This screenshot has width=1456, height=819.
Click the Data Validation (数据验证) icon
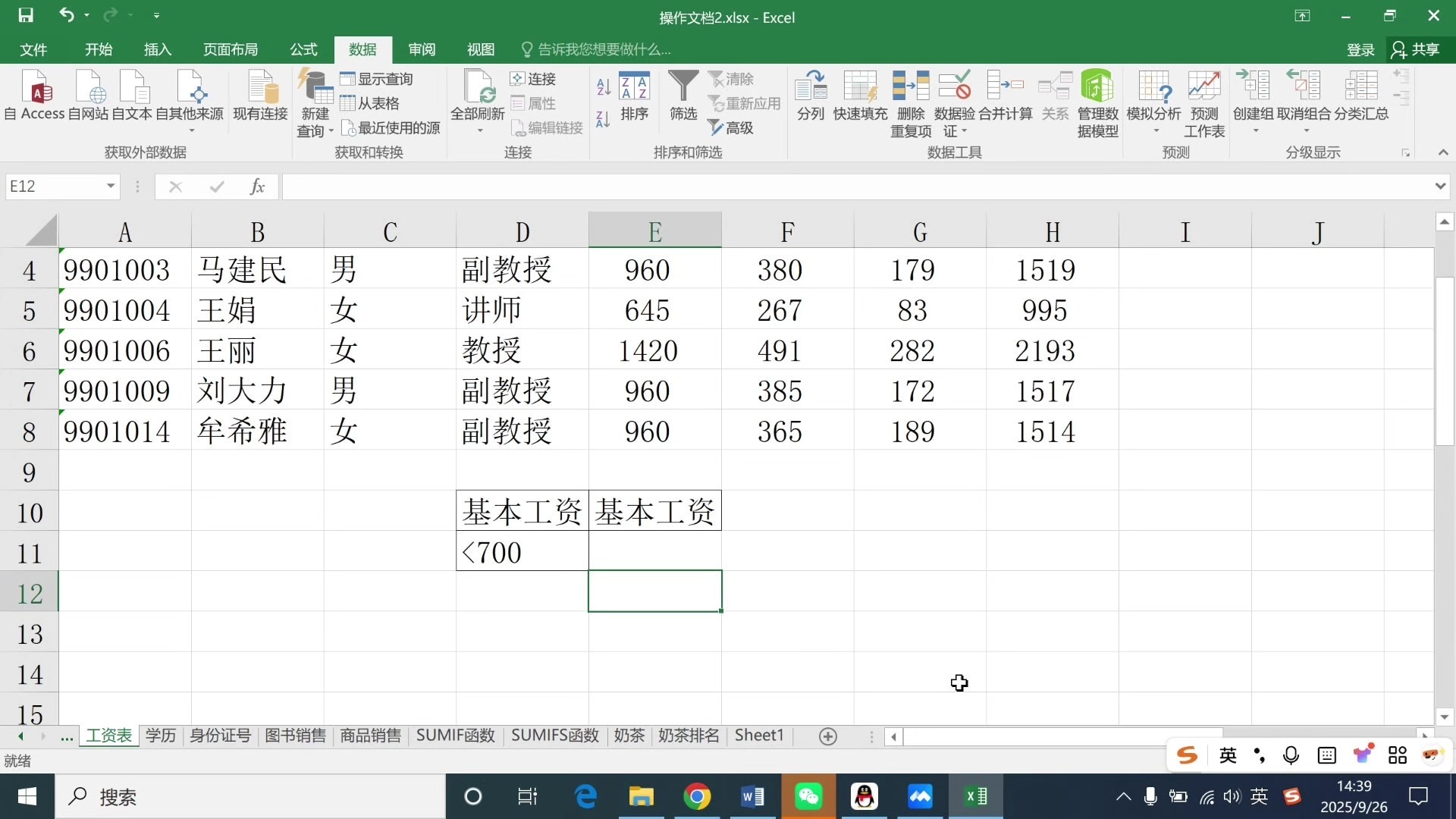954,86
